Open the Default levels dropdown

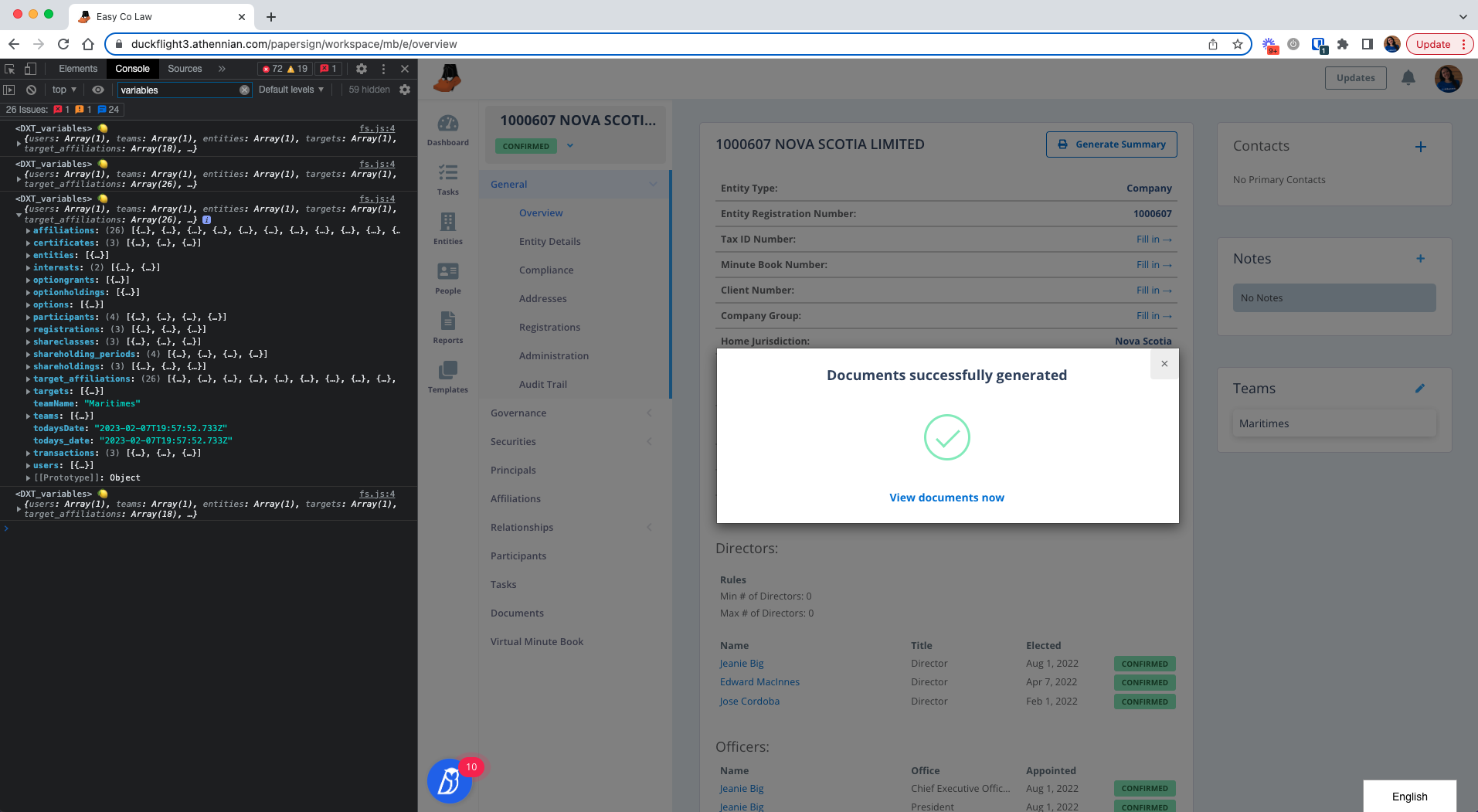(291, 90)
